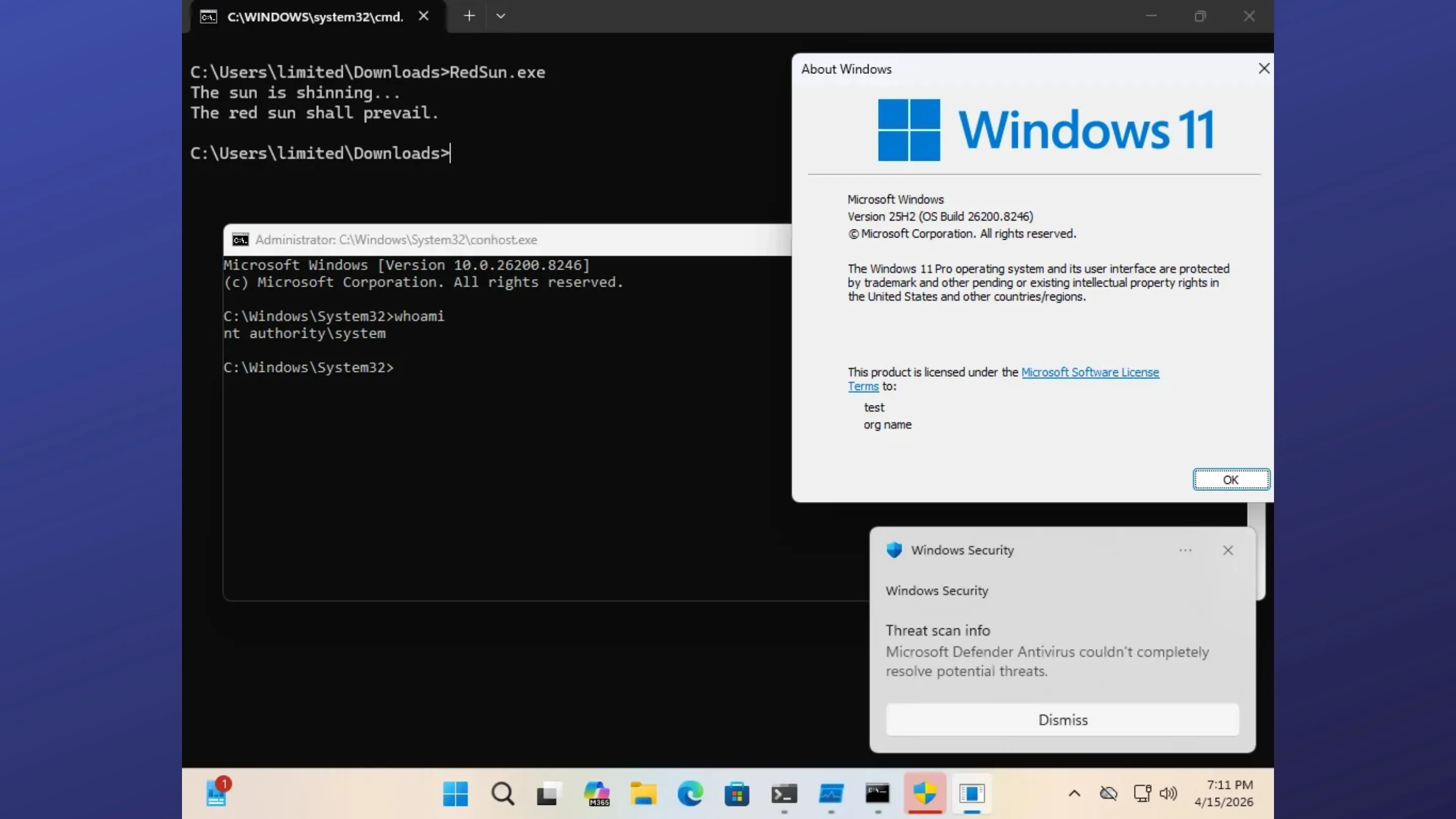Click the volume speaker tray icon
This screenshot has height=819, width=1456.
pos(1168,794)
